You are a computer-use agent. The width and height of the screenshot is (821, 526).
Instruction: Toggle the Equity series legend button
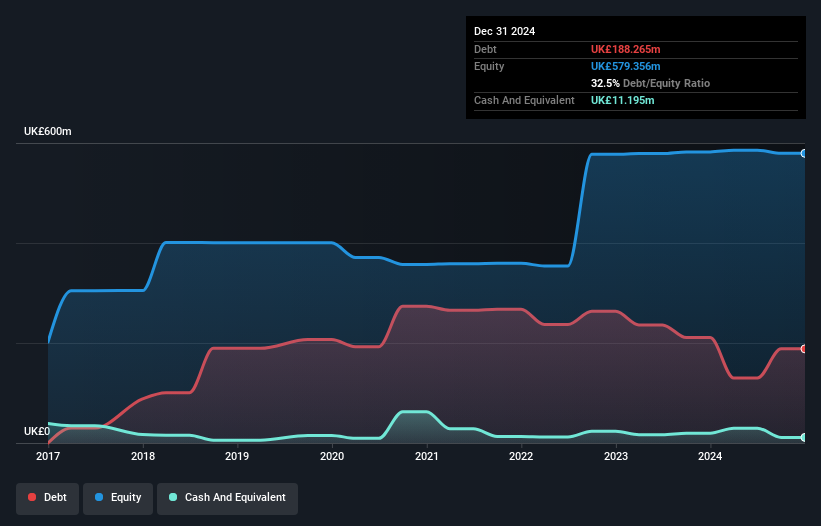(x=118, y=498)
